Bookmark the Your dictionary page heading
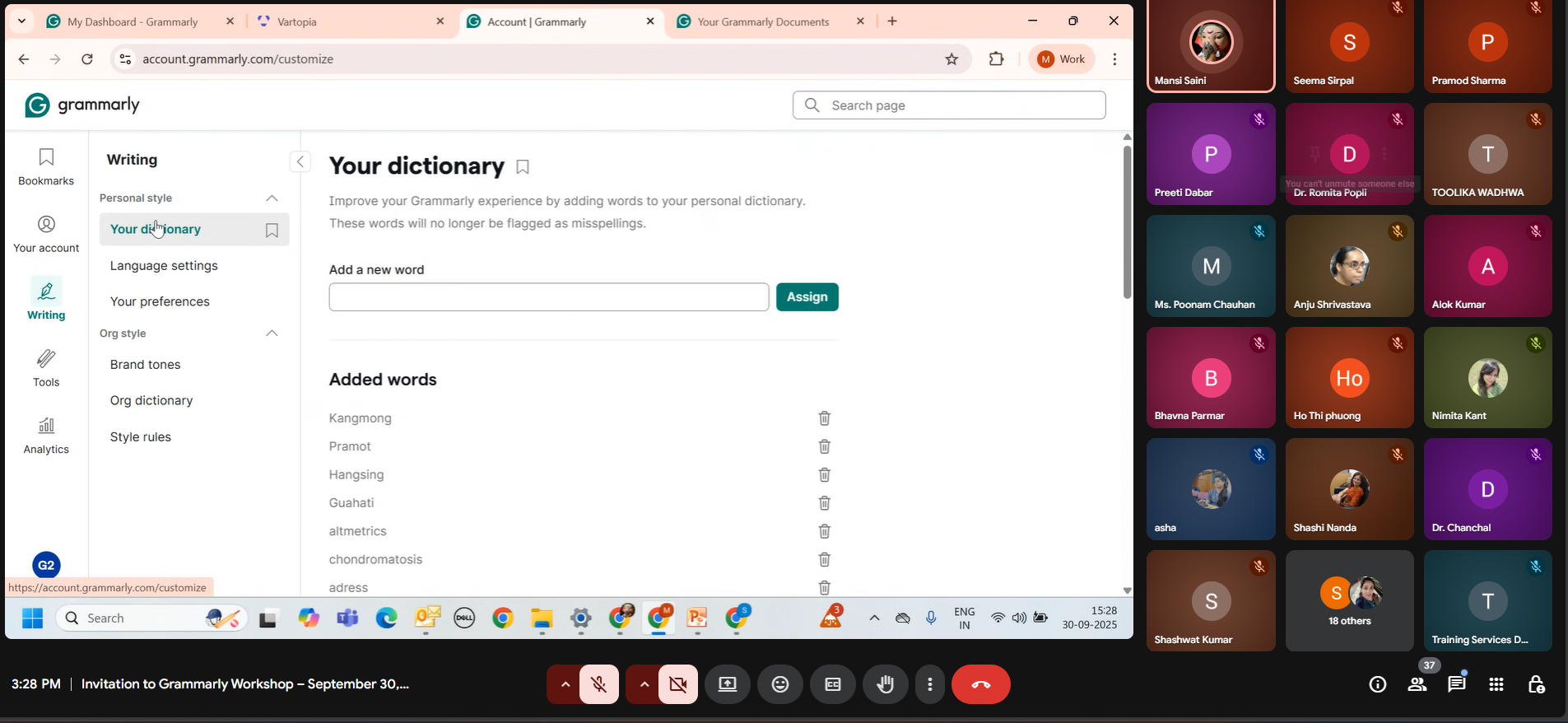Image resolution: width=1568 pixels, height=723 pixels. 523,167
